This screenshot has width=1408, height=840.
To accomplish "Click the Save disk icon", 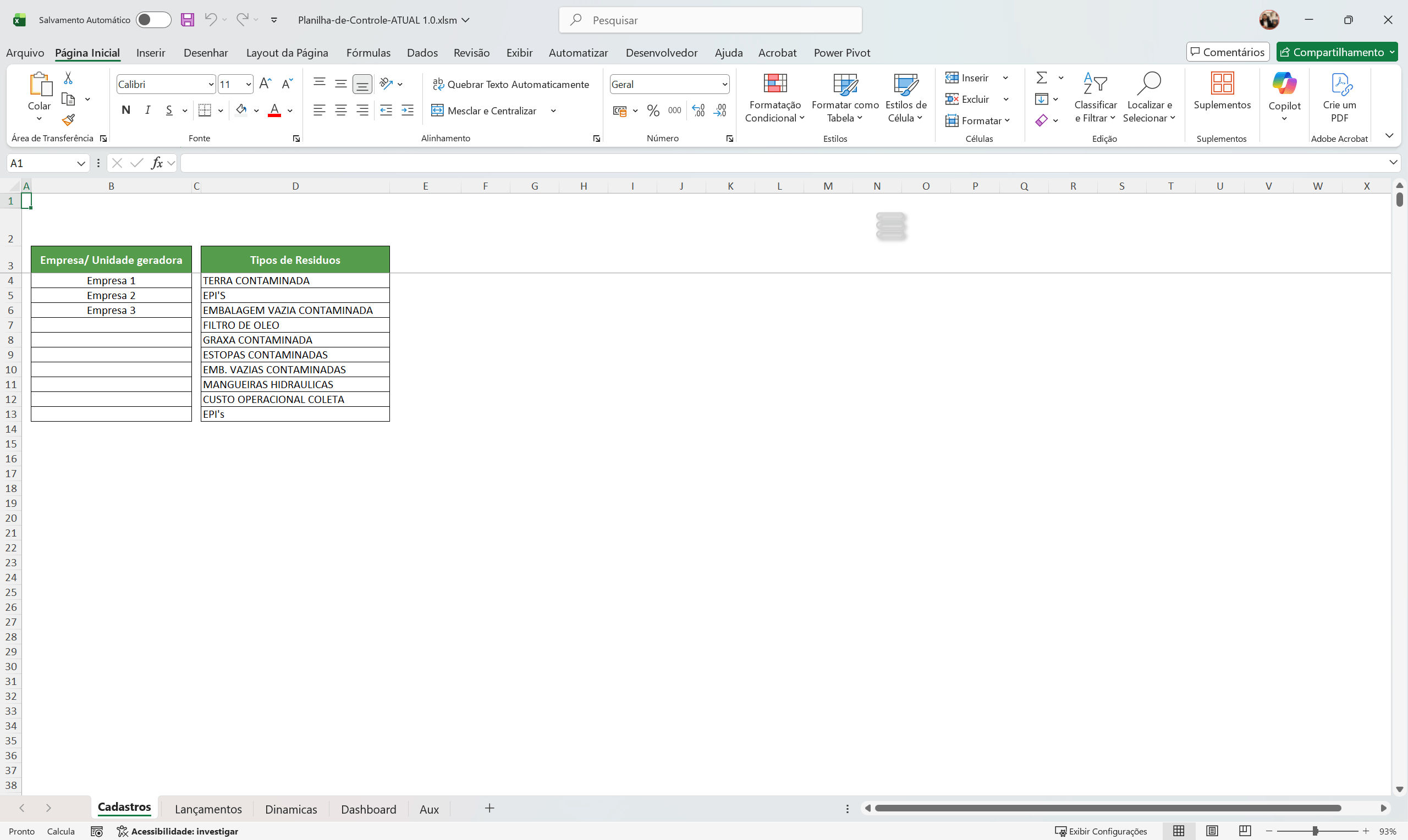I will pos(188,20).
